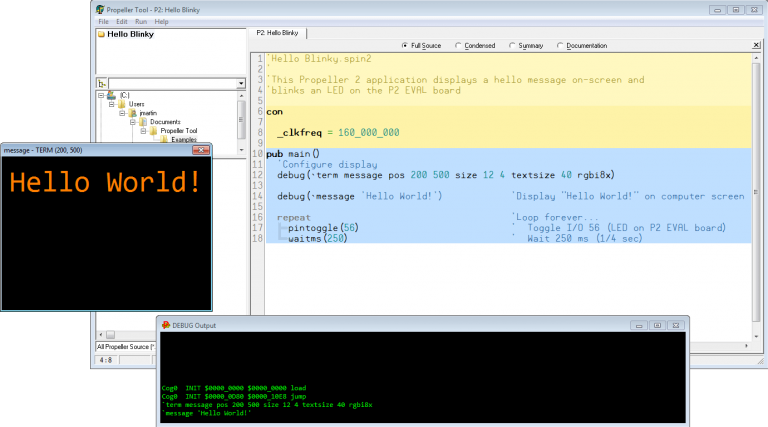Collapse the Documents folder in tree
The height and width of the screenshot is (427, 768).
[132, 122]
